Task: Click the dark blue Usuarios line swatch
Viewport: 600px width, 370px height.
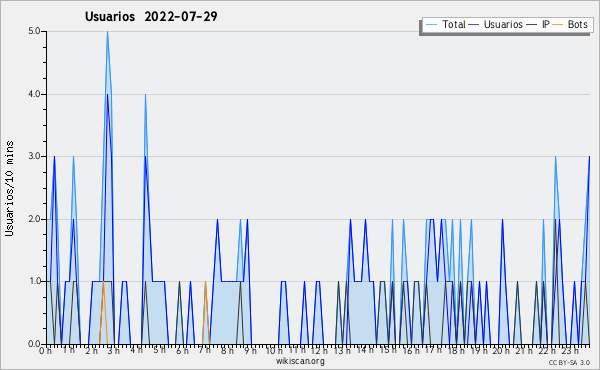Action: pyautogui.click(x=474, y=25)
